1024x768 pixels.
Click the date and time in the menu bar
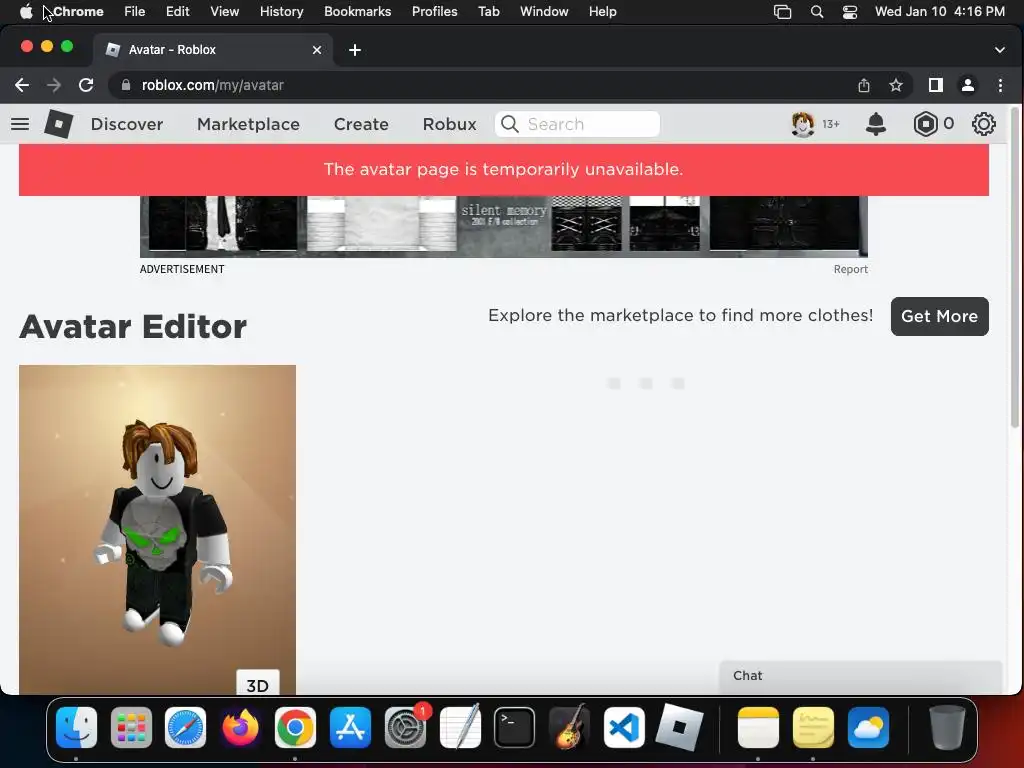[940, 12]
